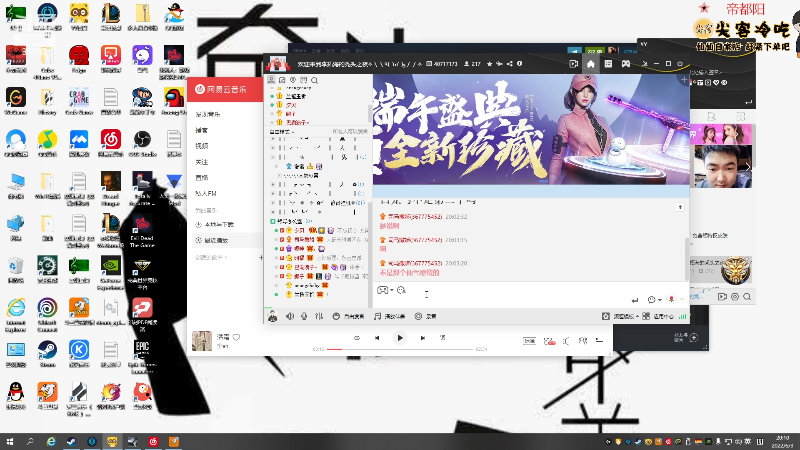Screen dimensions: 800x450
Task: Select the member list icon above the YY user list
Action: point(271,80)
